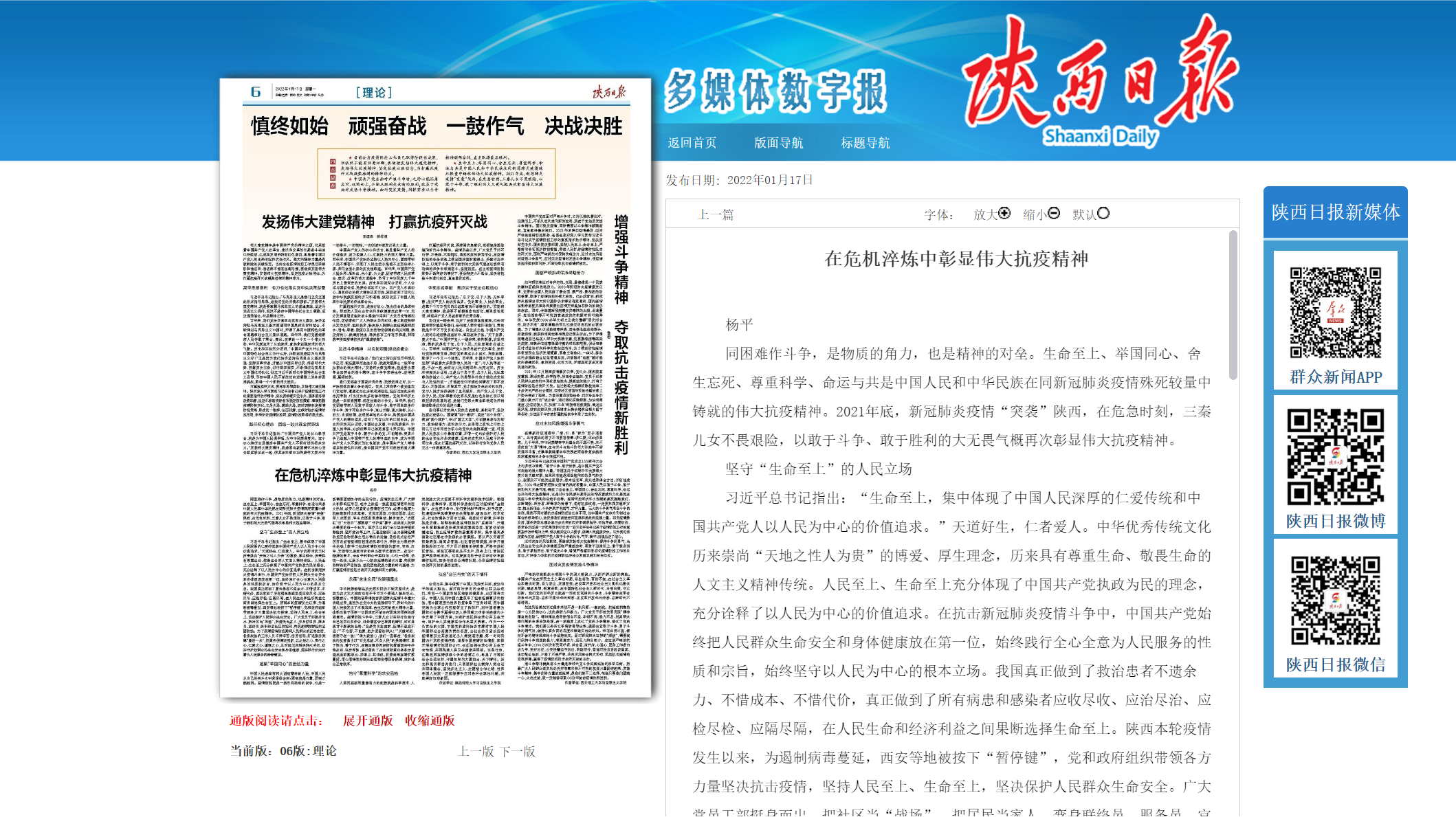Viewport: 1456px width, 817px height.
Task: Go to previous article 上一篇
Action: coord(716,215)
